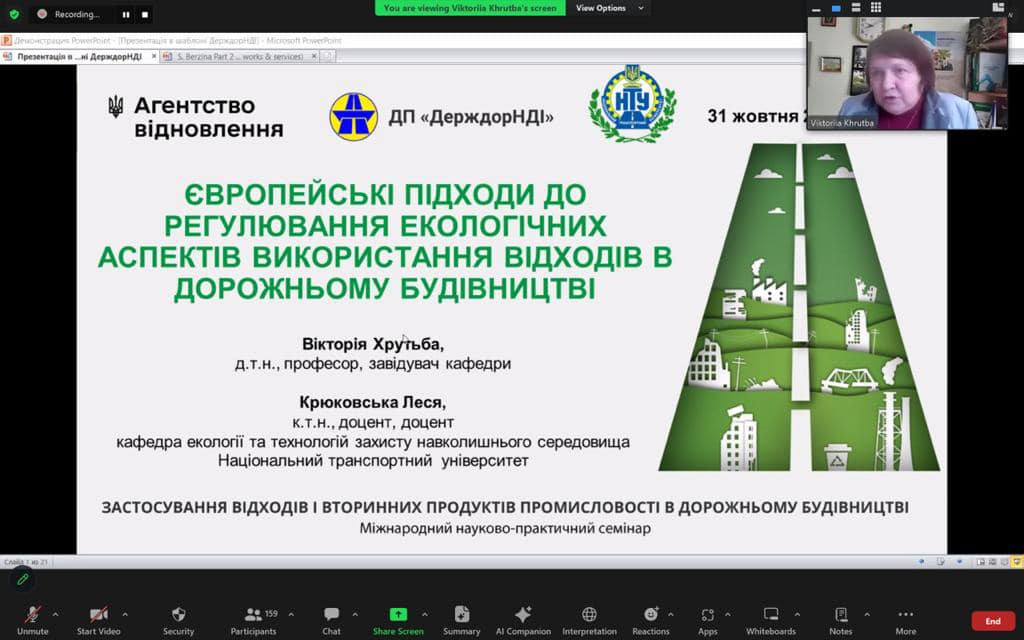1024x640 pixels.
Task: Expand the arrow next to Unmute
Action: (55, 614)
